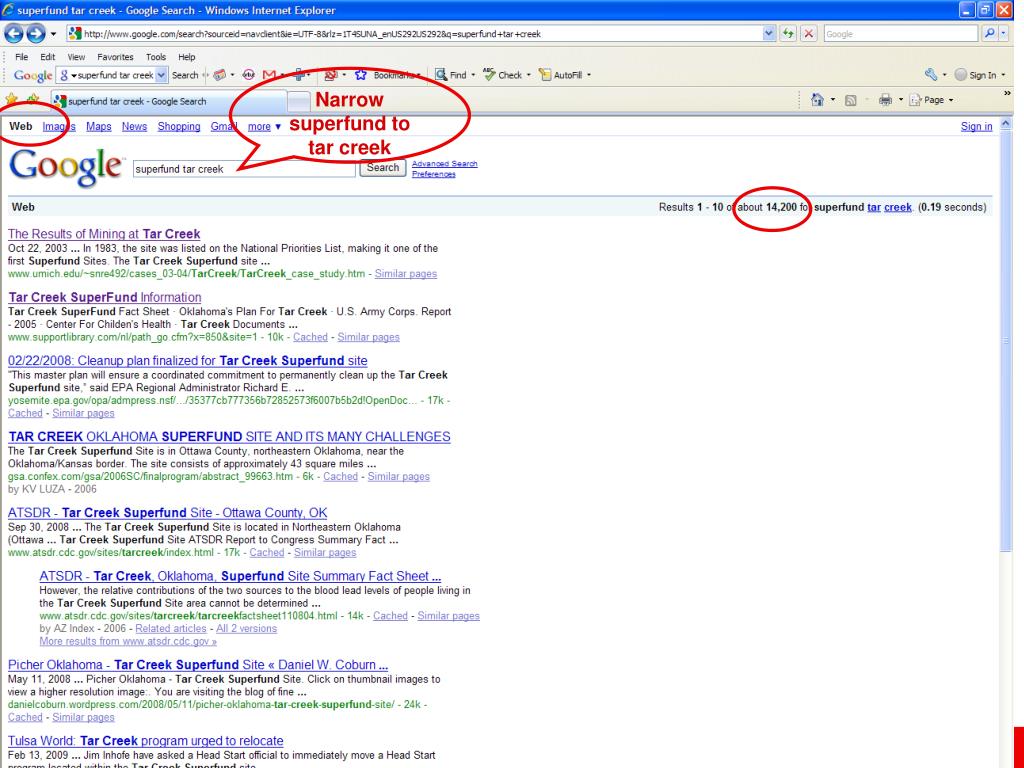Click the IE Home icon
1024x768 pixels.
[x=817, y=100]
